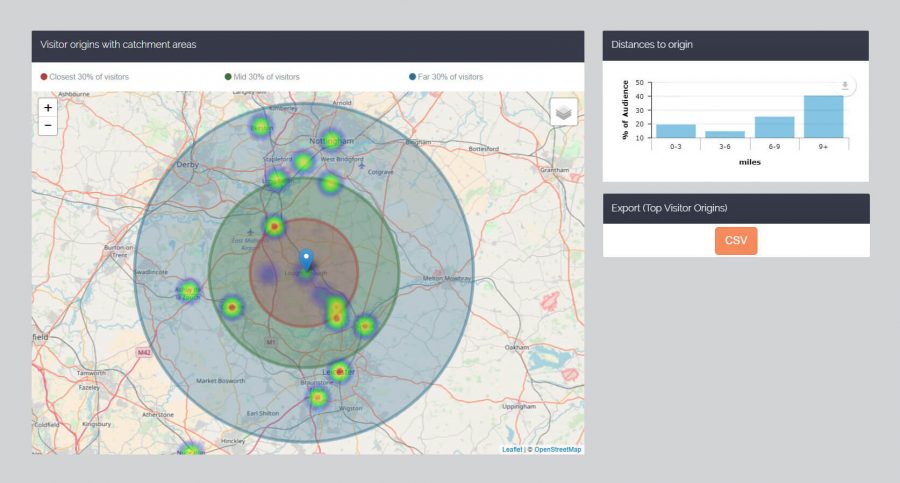Click the heatmap hotspot over Leicester
Screen dimensions: 900x483
point(339,372)
